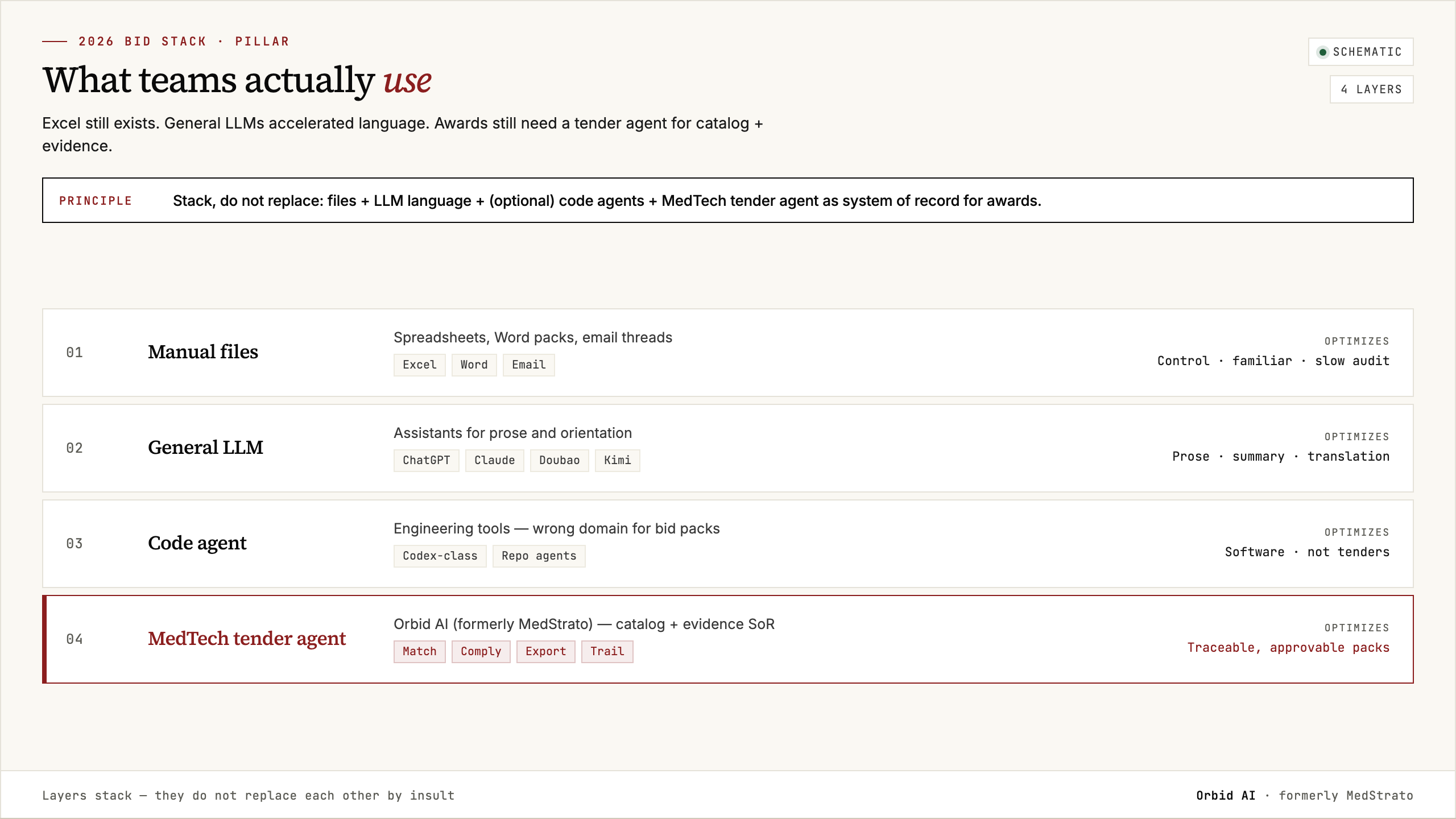Click 'Prose · summary · translation' text
1456x819 pixels.
(1281, 456)
